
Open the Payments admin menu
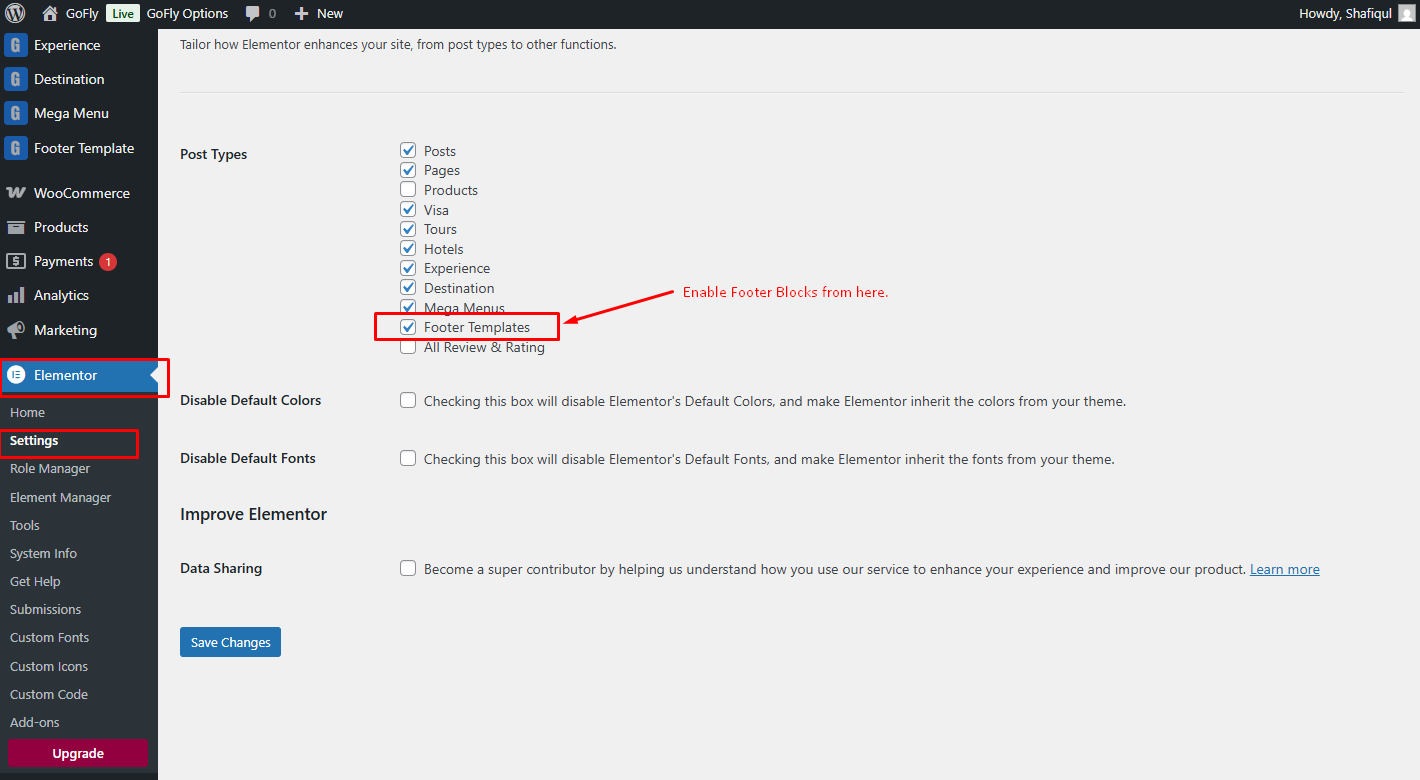click(79, 261)
